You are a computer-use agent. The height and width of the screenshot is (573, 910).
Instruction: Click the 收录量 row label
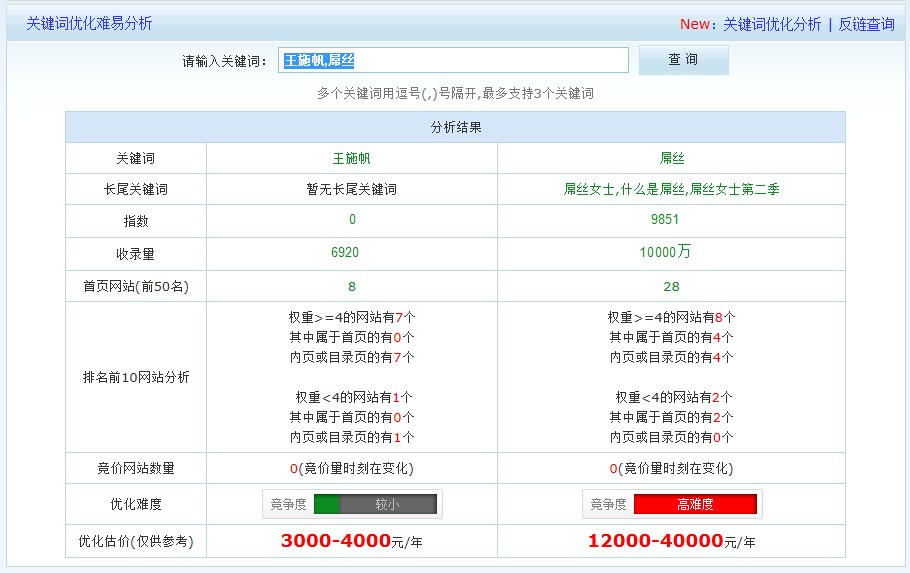pyautogui.click(x=136, y=254)
